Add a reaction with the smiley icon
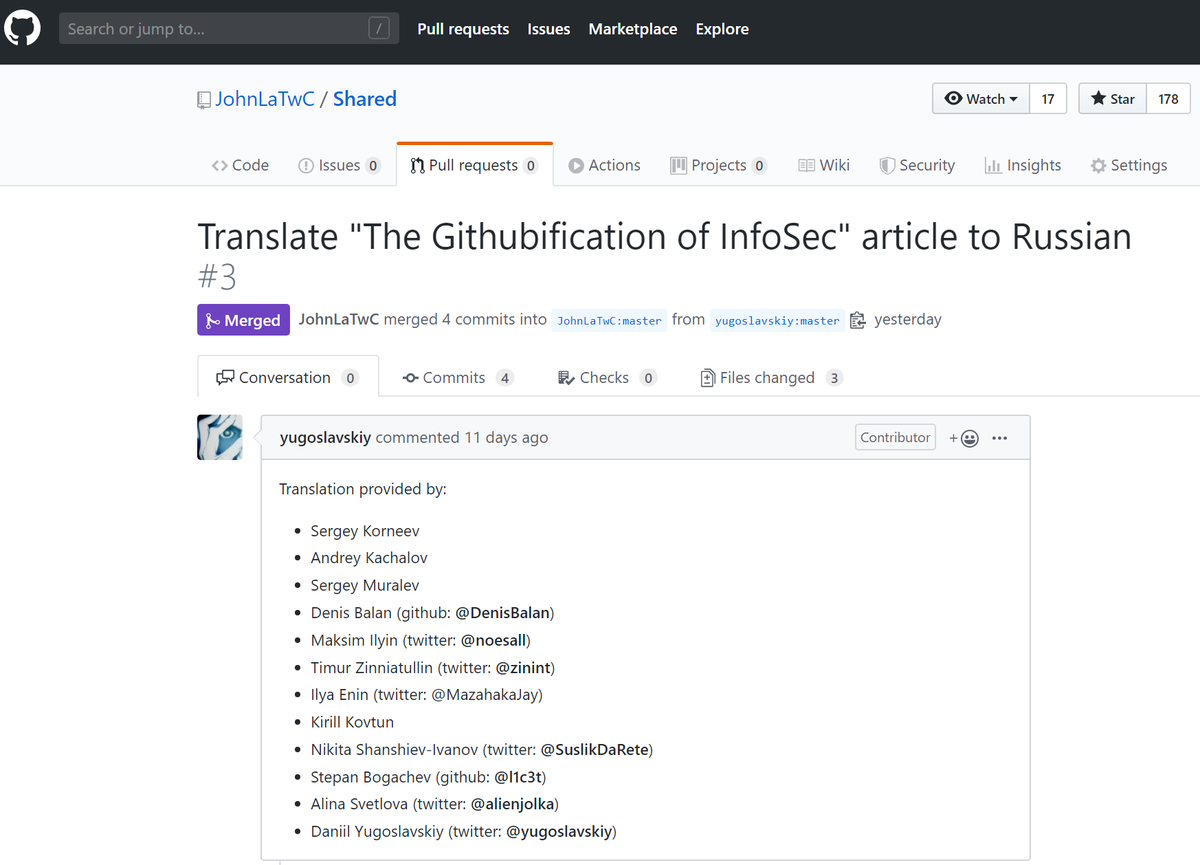The image size is (1200, 865). [964, 438]
